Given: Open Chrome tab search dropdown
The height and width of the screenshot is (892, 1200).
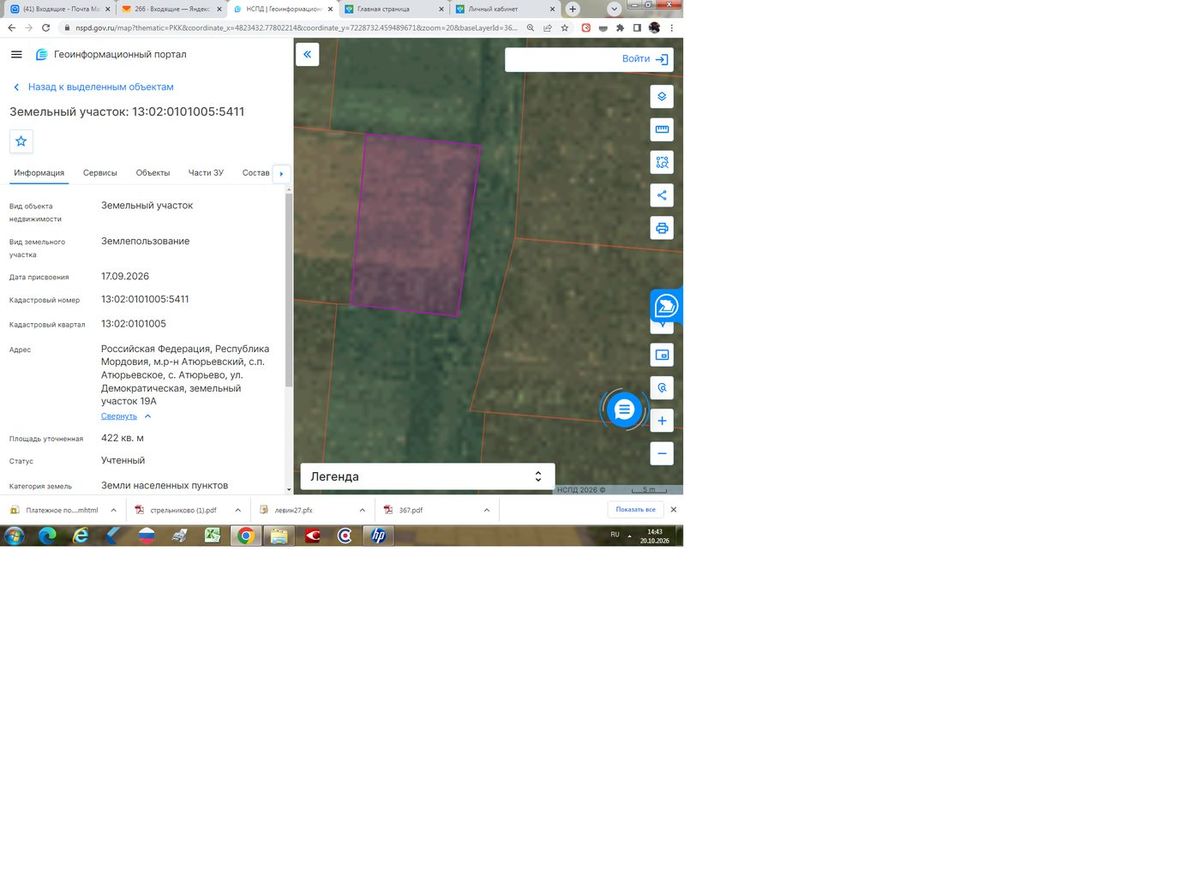Looking at the screenshot, I should coord(614,9).
